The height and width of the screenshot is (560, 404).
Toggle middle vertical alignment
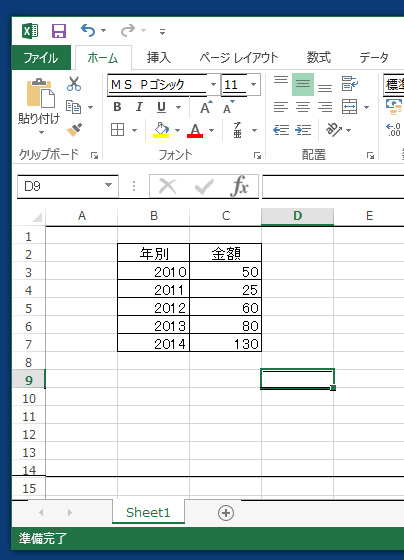point(303,84)
